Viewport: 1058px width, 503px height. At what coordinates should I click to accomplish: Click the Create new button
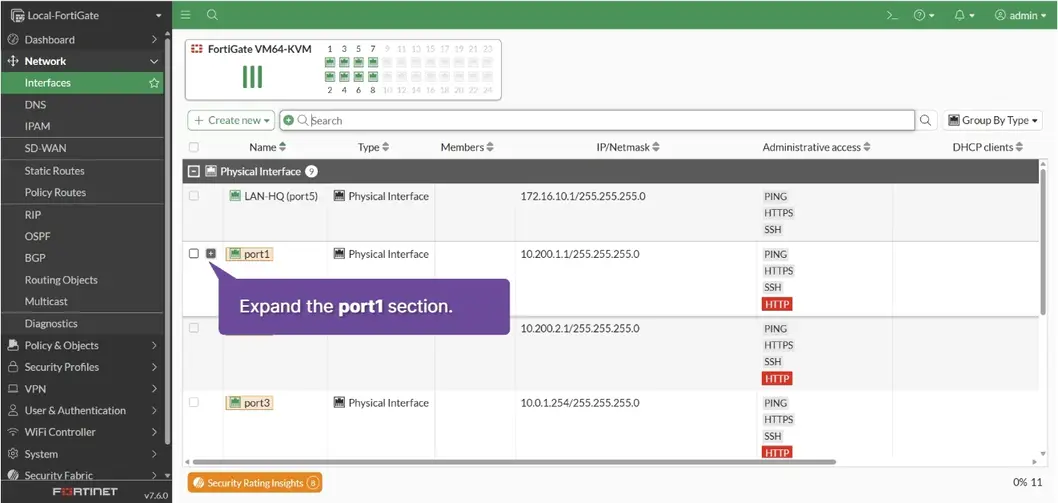[231, 120]
